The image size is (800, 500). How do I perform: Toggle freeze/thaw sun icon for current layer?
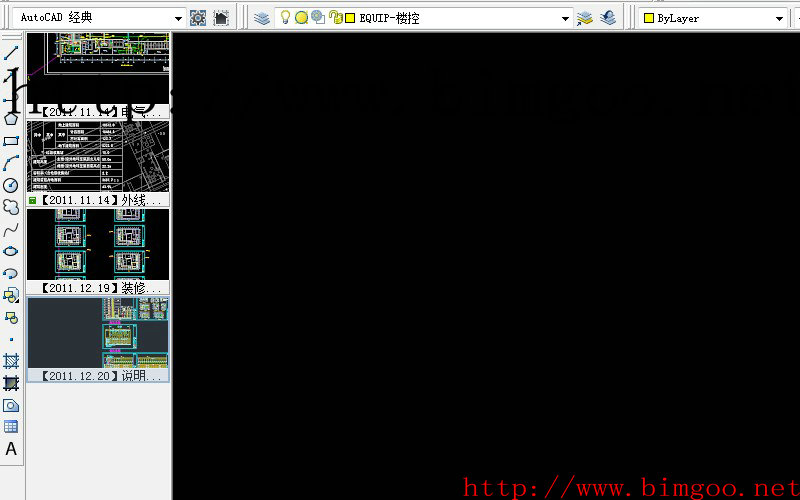click(x=302, y=18)
